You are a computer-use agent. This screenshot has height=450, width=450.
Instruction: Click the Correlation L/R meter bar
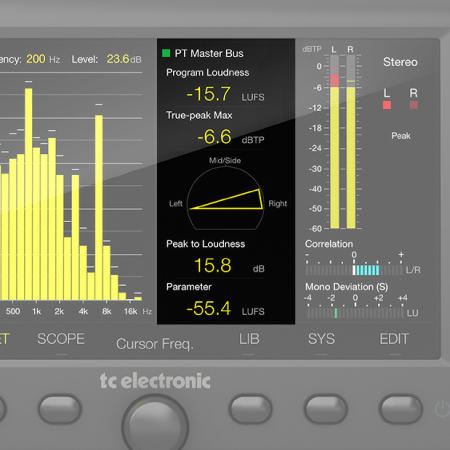point(354,270)
